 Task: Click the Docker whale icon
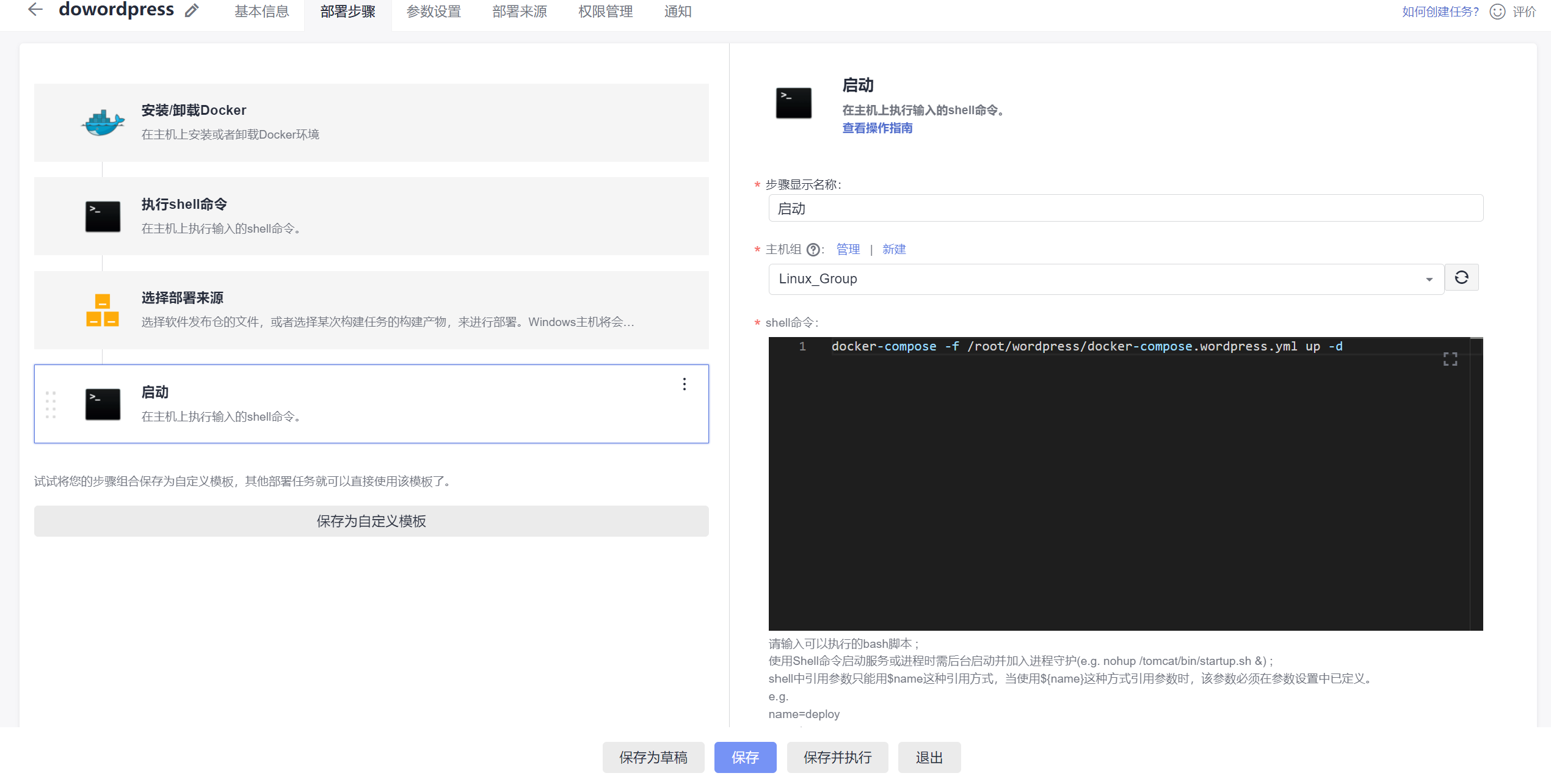[103, 123]
